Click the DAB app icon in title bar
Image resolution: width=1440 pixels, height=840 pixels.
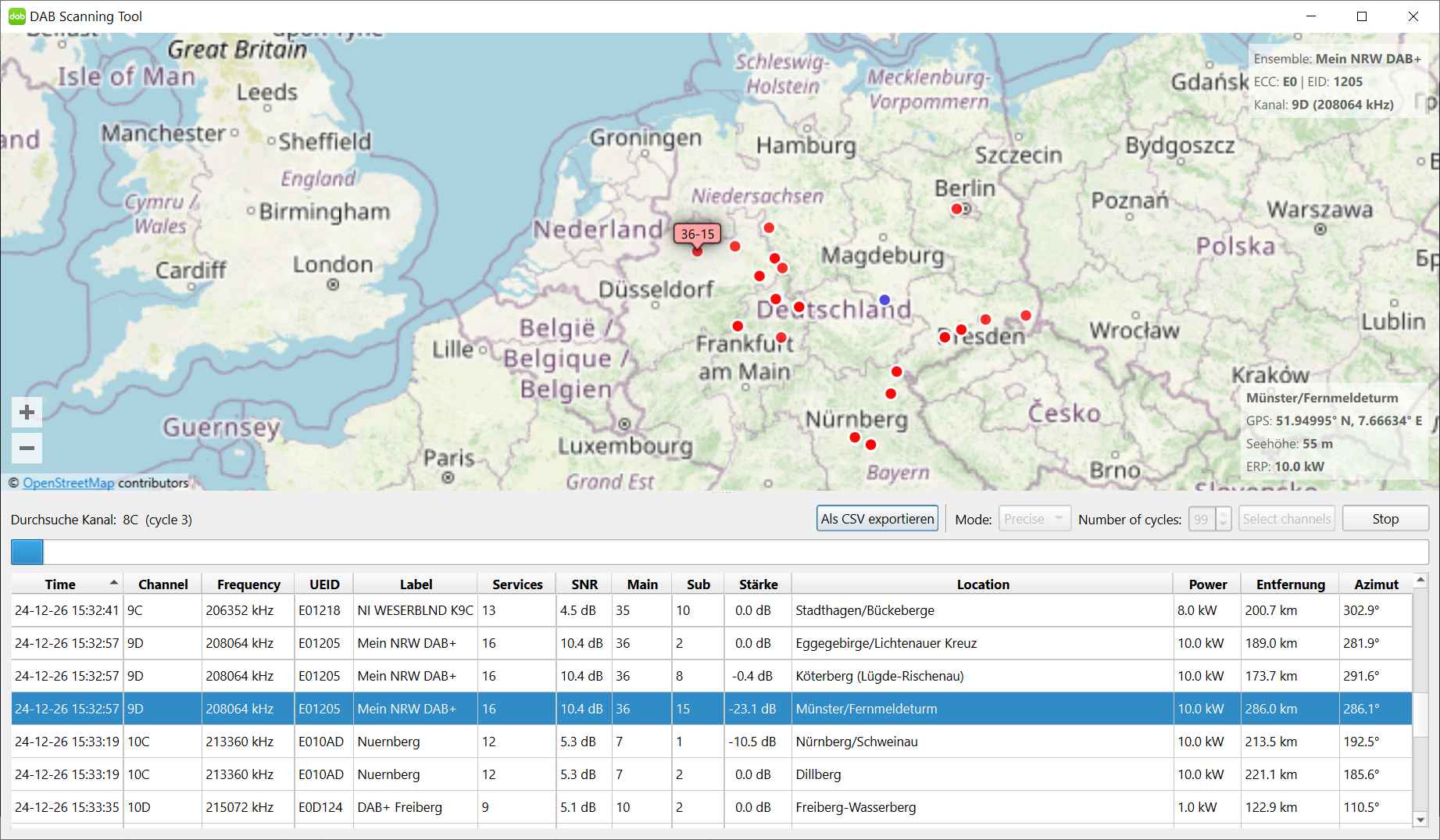(16, 16)
